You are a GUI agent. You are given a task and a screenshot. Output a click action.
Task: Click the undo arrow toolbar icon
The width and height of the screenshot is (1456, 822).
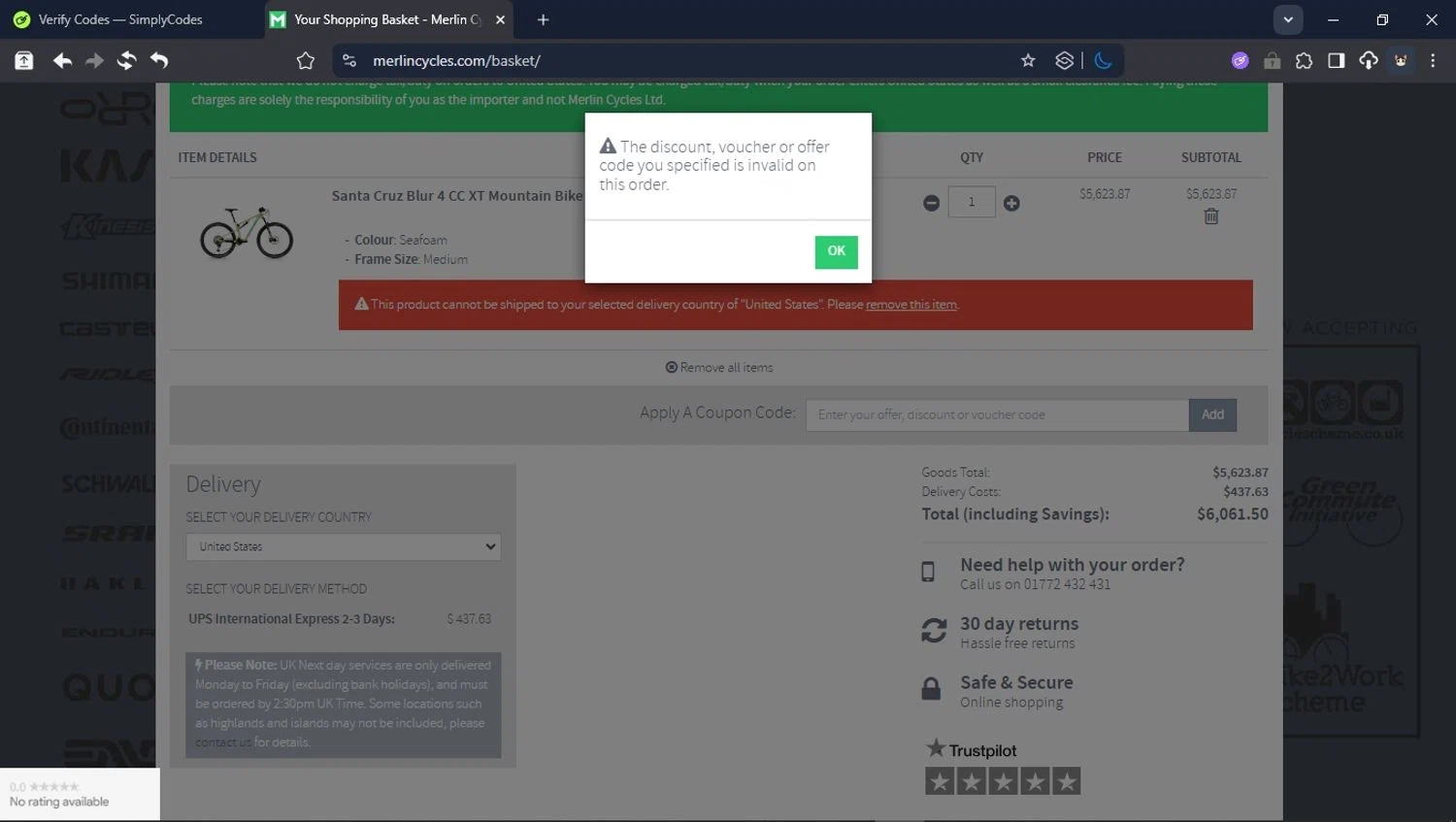tap(159, 61)
